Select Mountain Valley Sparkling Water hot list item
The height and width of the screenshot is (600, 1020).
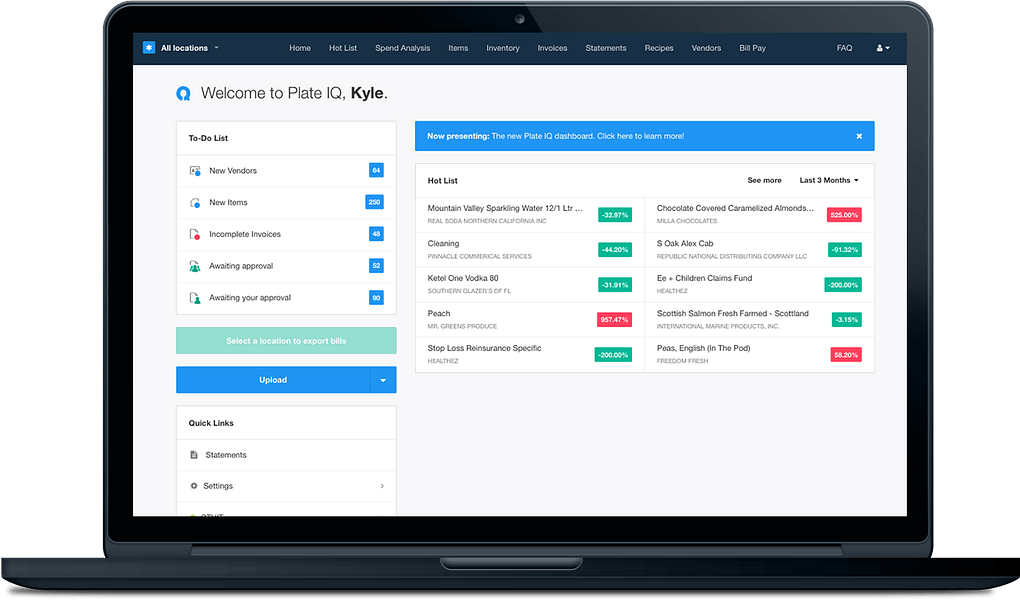(x=530, y=215)
